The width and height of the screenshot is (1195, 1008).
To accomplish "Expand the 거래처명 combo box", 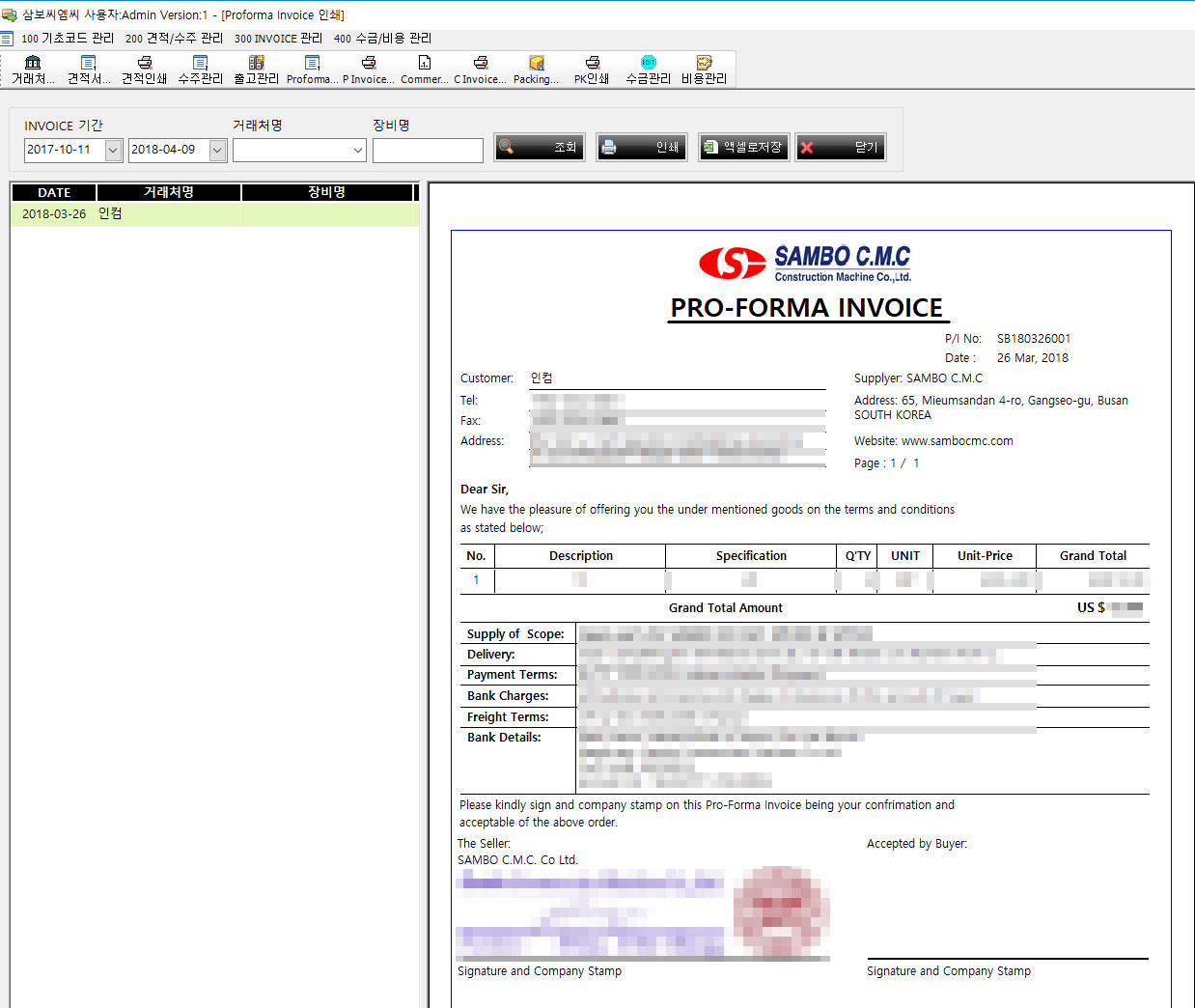I will [x=358, y=150].
